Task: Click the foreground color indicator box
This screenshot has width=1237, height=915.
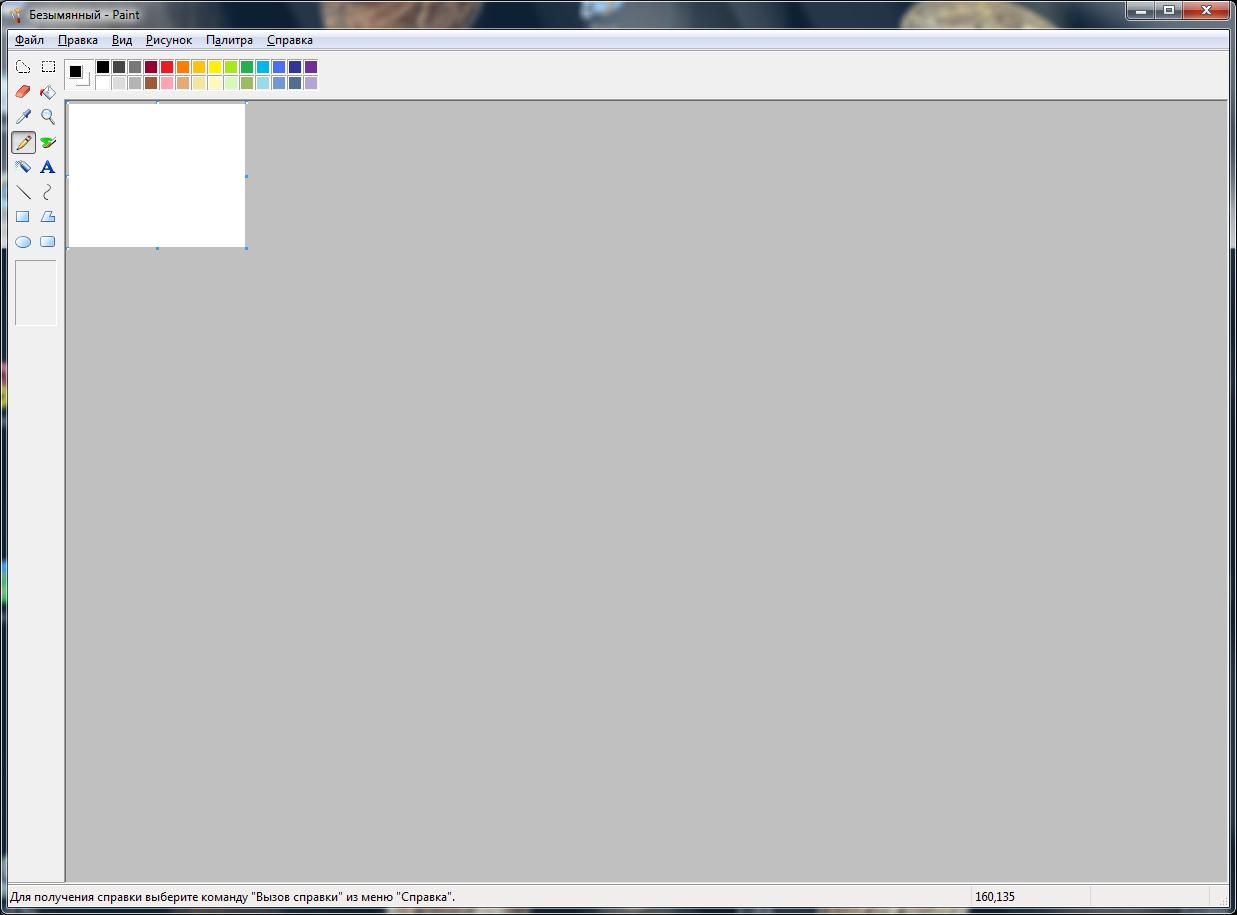Action: (x=75, y=71)
